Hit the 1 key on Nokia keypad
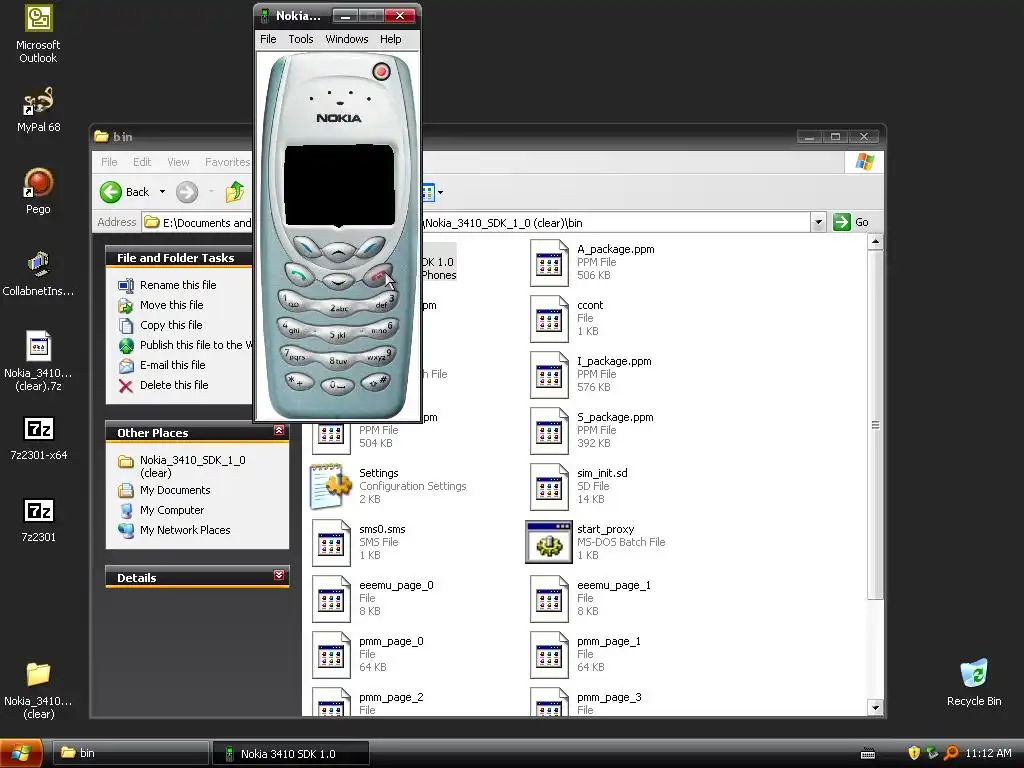1024x768 pixels. pos(295,302)
